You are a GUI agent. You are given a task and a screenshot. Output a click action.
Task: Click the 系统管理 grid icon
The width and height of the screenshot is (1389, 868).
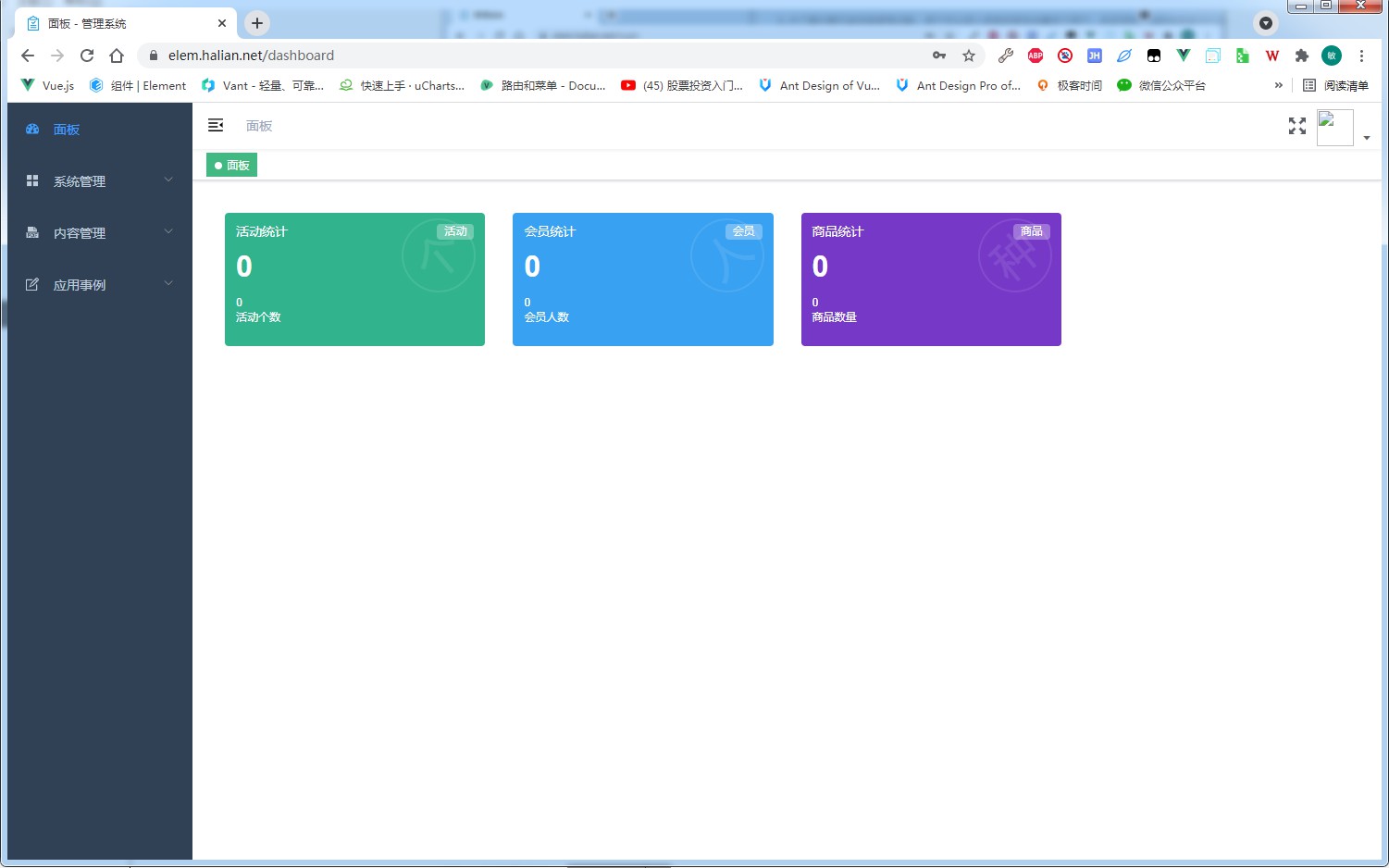[x=32, y=180]
